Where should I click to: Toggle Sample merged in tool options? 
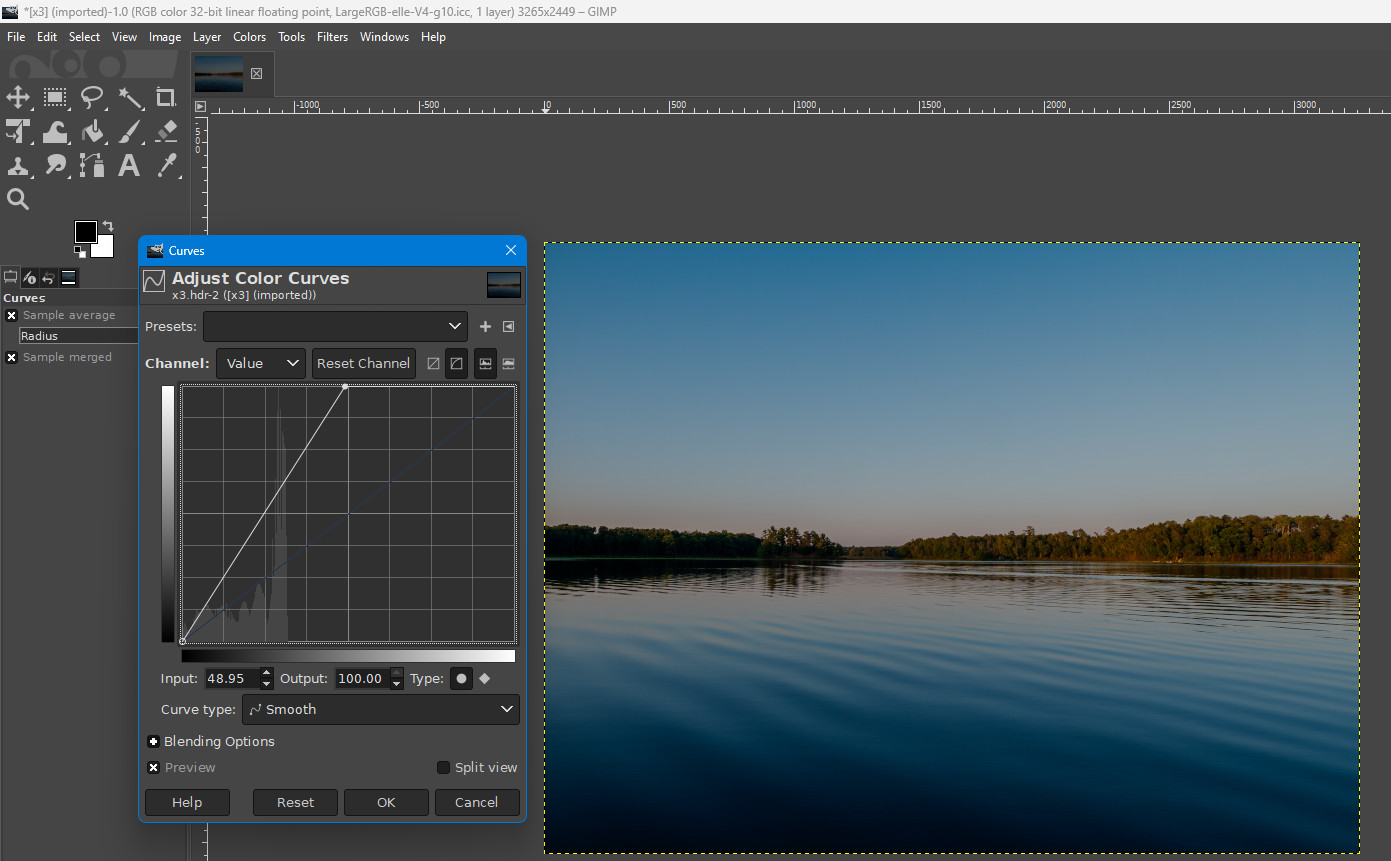(x=10, y=357)
